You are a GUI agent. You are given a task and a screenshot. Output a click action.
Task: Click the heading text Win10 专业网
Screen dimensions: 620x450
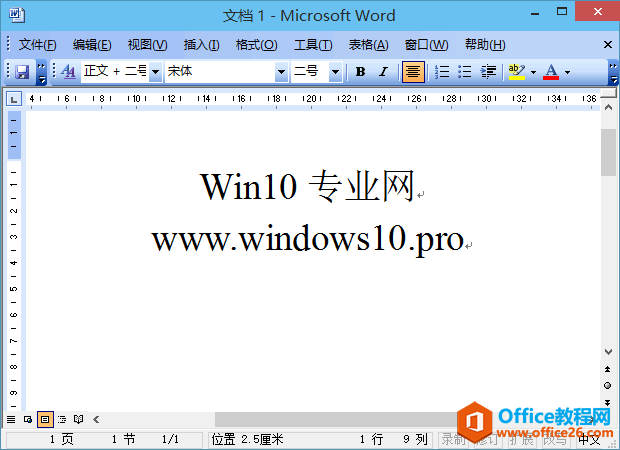tap(308, 186)
